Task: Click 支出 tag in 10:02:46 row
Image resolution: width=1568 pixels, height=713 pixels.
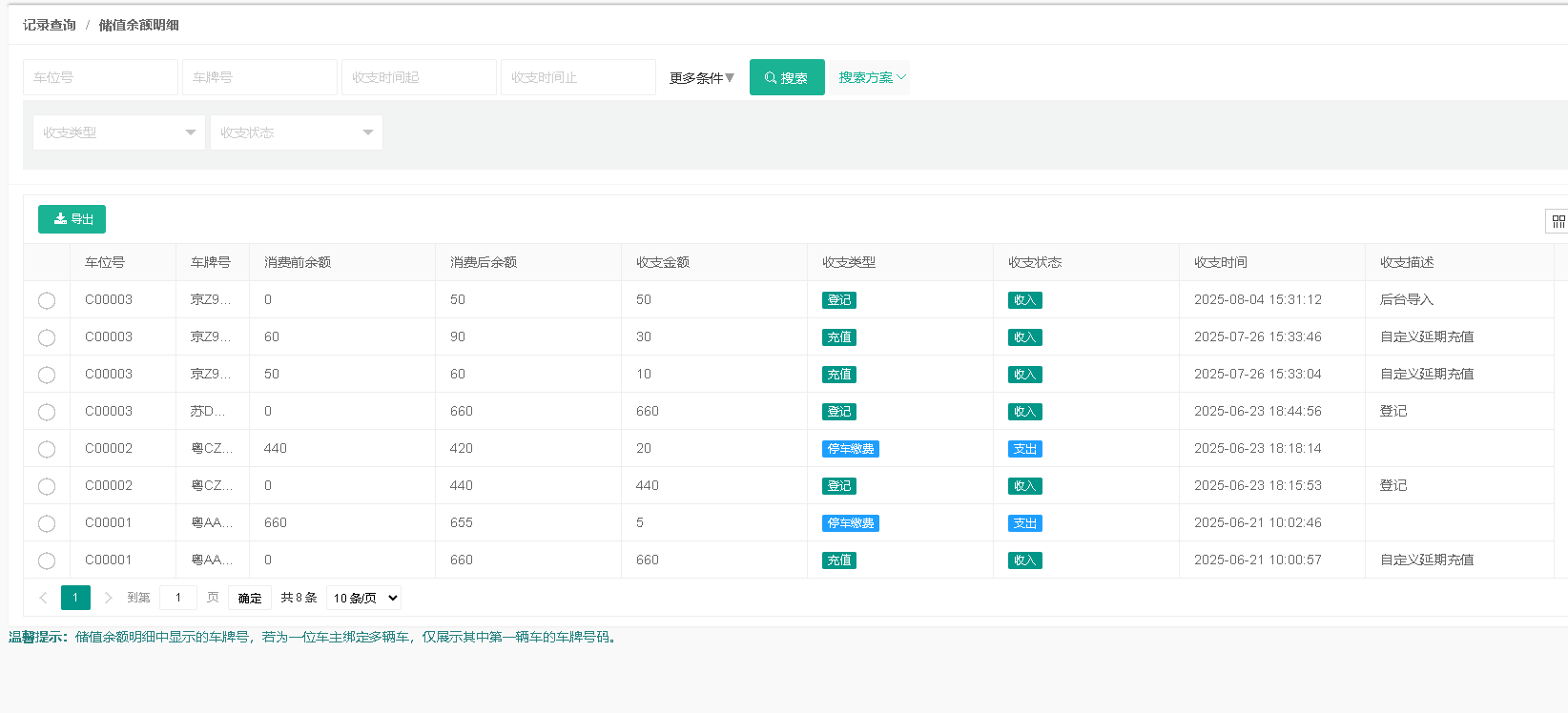Action: tap(1025, 523)
